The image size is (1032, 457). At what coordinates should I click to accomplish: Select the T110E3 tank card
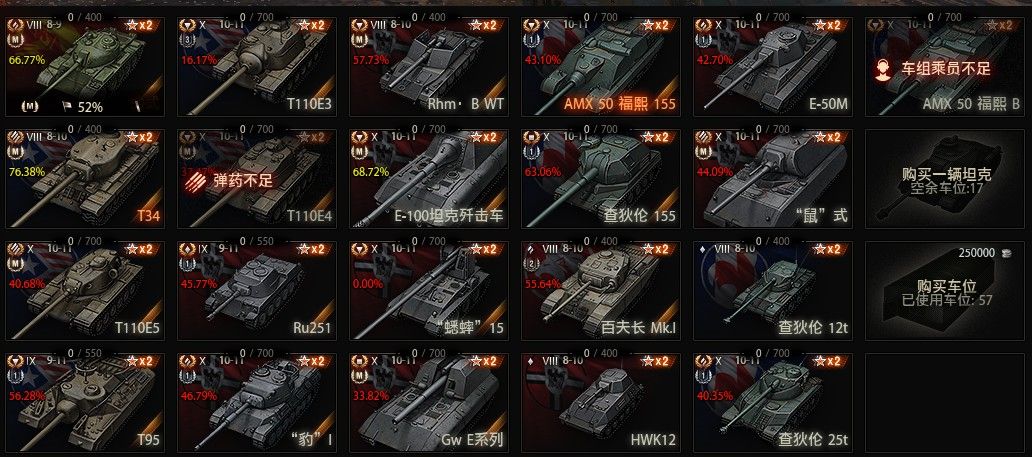click(x=255, y=67)
